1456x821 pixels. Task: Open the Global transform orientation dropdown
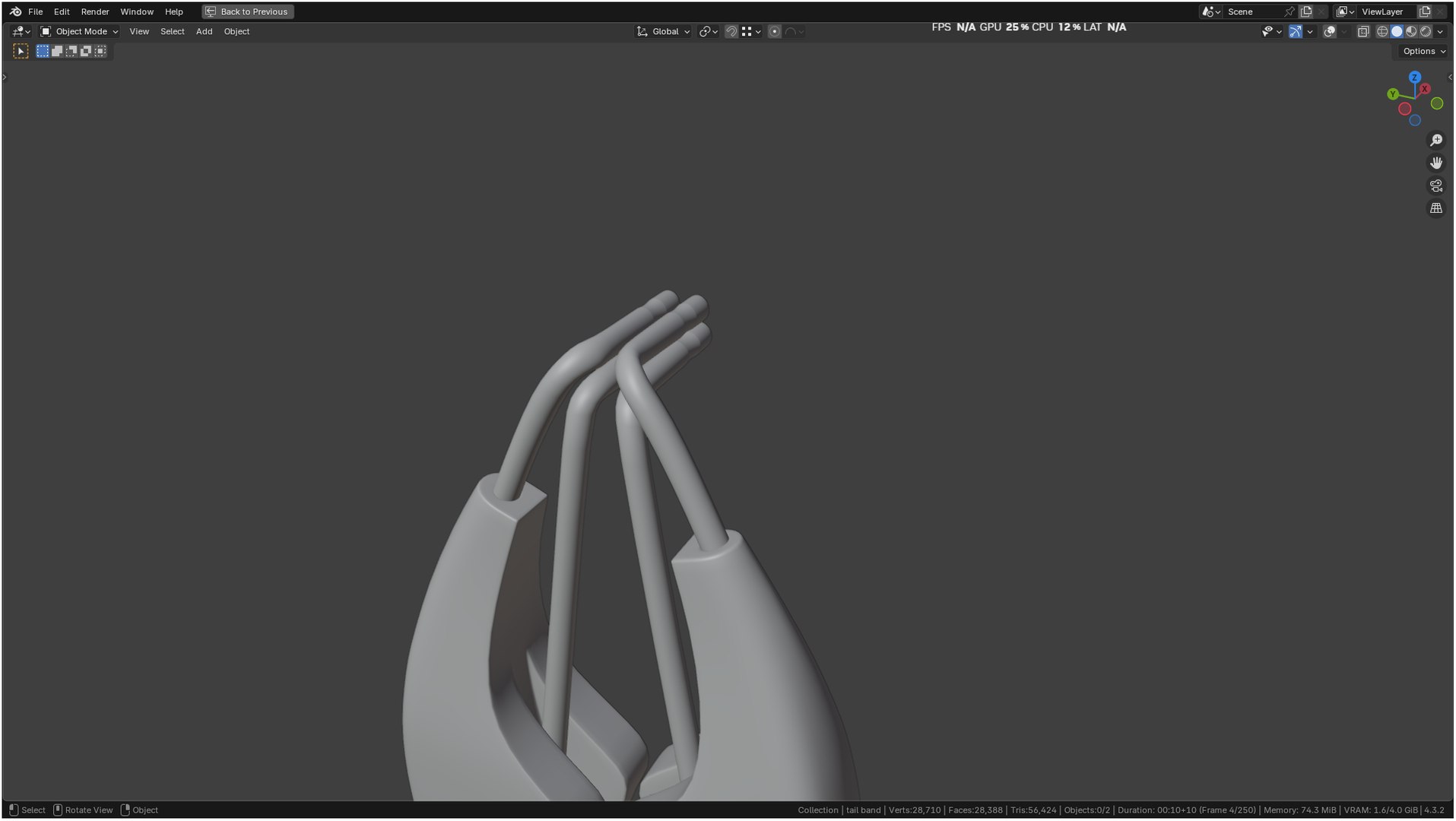point(664,31)
